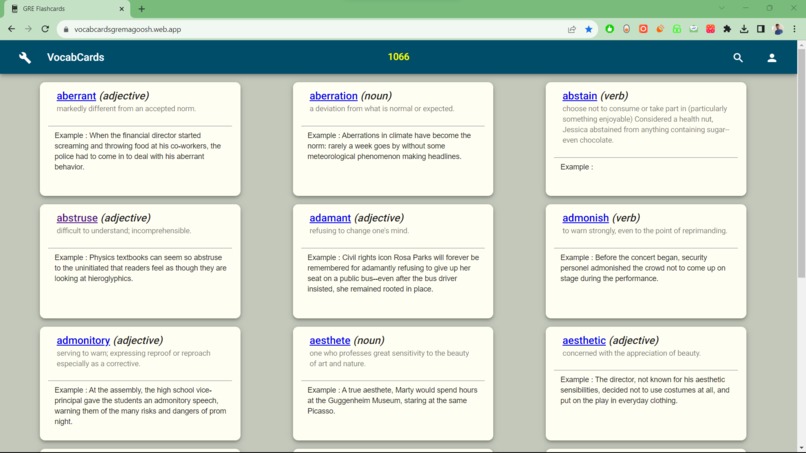
Task: Open the aesthete word link
Action: pyautogui.click(x=329, y=340)
